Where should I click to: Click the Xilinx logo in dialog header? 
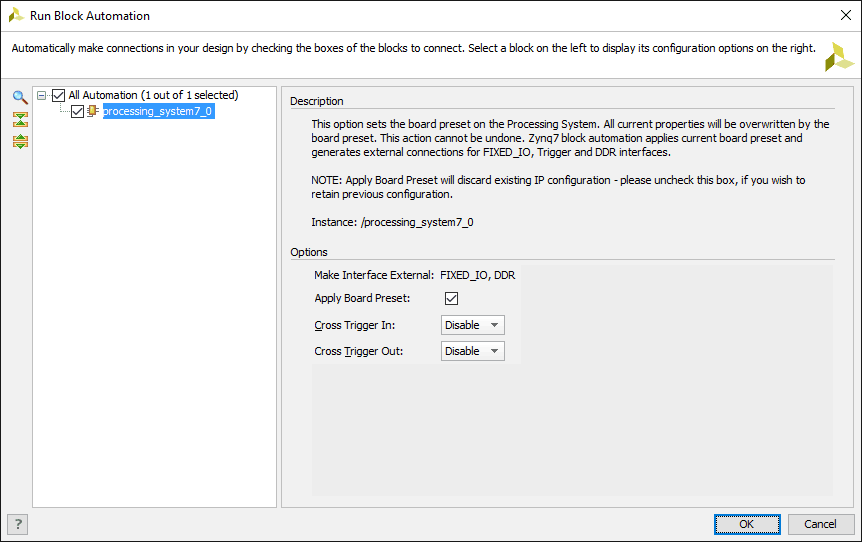pyautogui.click(x=838, y=58)
